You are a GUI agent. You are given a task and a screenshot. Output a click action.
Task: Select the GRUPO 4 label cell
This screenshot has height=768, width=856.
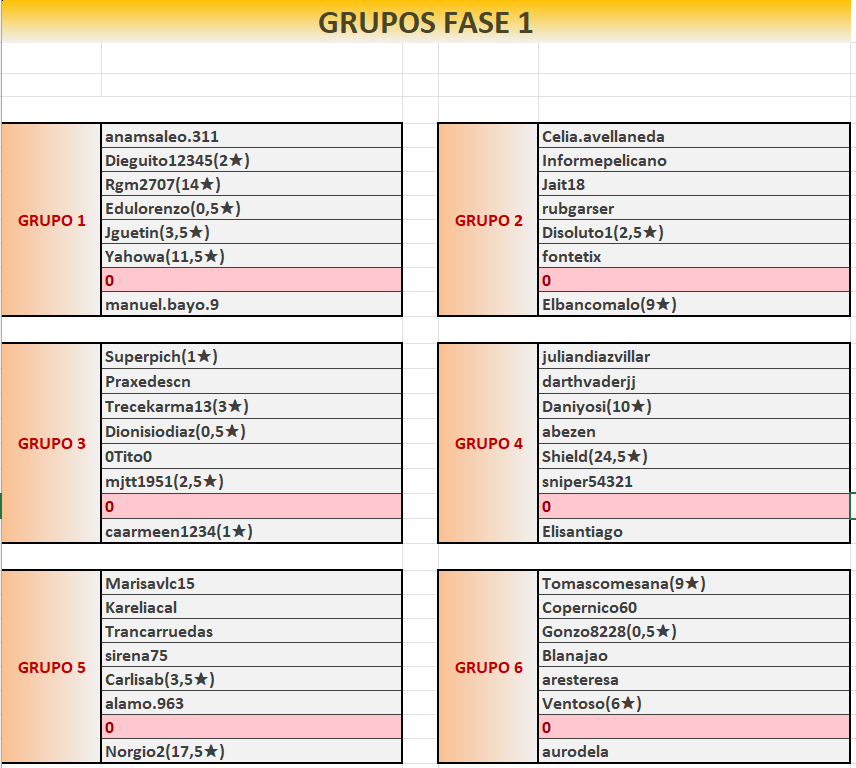click(x=489, y=443)
